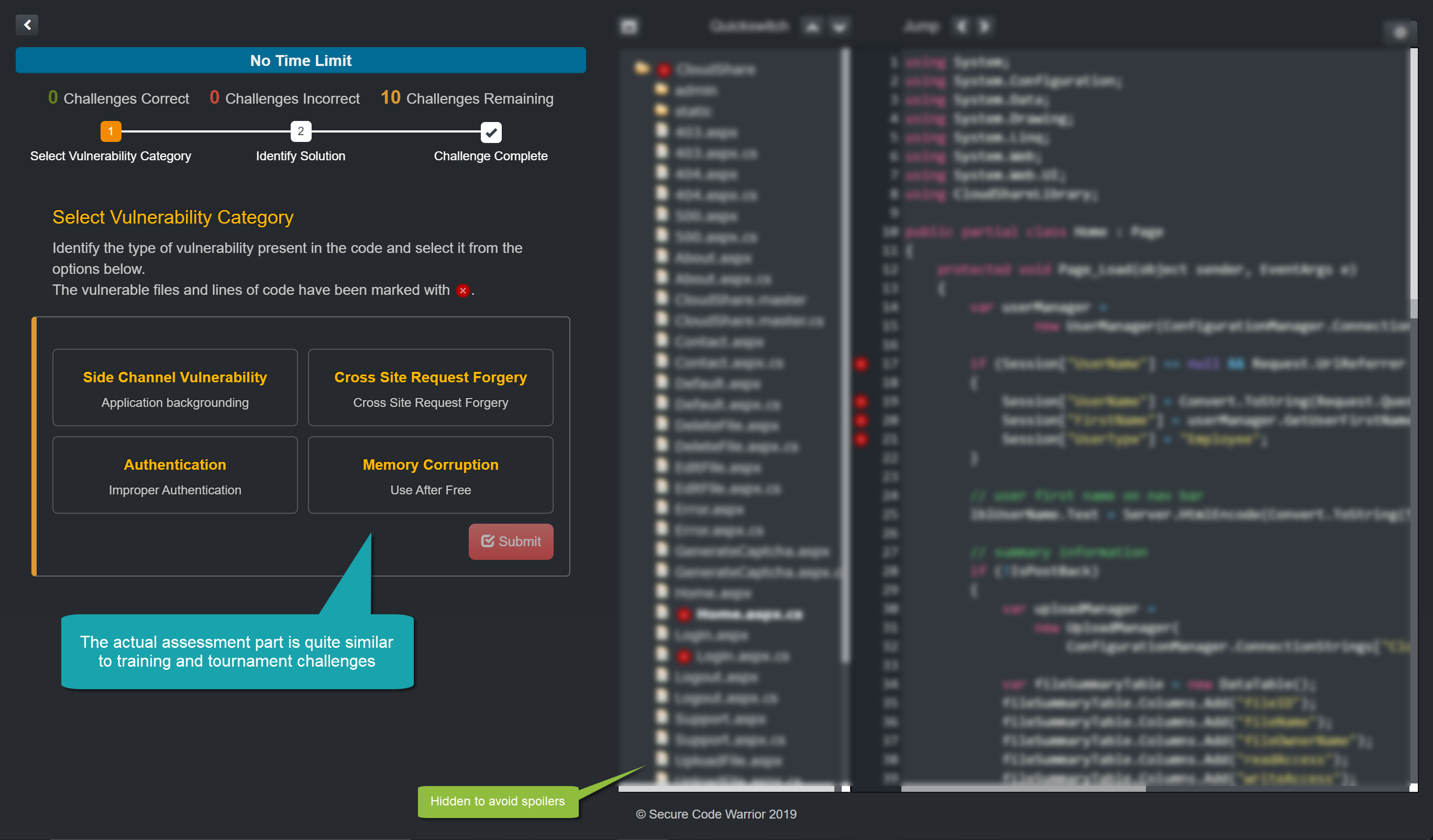Click the red vulnerability marker on line 19
The height and width of the screenshot is (840, 1433).
(862, 402)
